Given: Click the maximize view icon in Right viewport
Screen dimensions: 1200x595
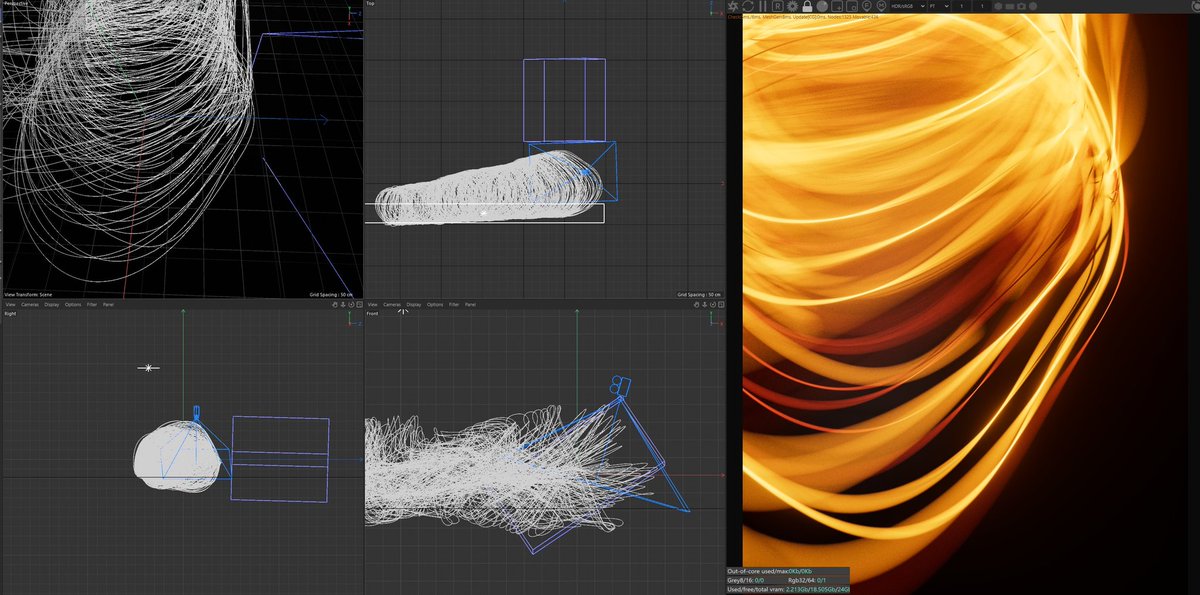Looking at the screenshot, I should point(360,304).
